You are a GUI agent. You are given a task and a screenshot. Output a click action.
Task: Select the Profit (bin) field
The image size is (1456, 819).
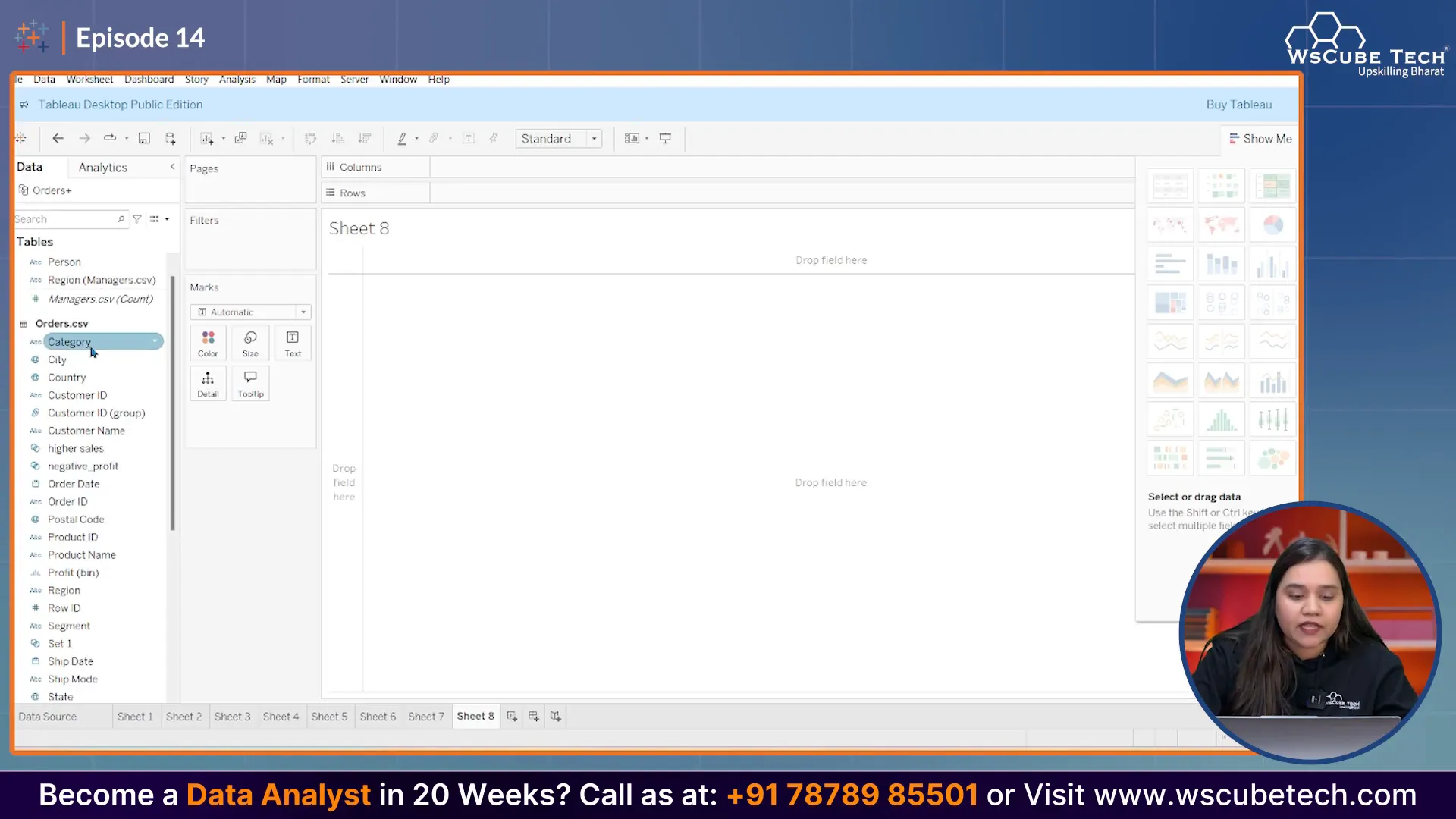click(74, 573)
